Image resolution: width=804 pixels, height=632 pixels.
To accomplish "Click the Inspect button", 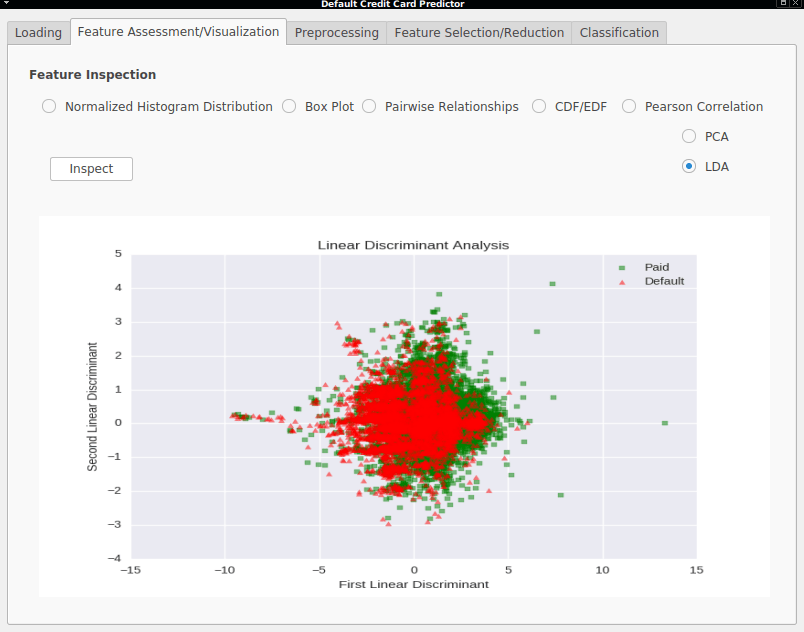I will click(x=91, y=168).
